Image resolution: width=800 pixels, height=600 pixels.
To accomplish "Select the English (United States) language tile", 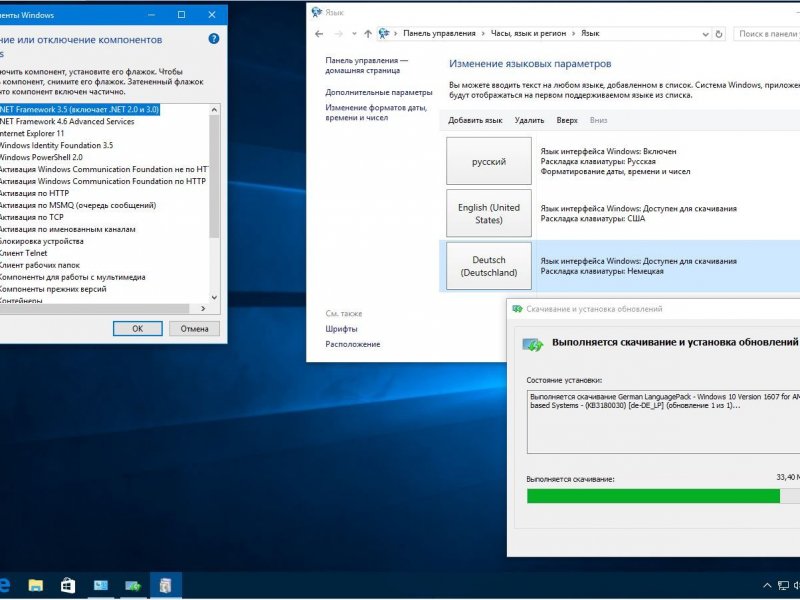I will tap(489, 213).
